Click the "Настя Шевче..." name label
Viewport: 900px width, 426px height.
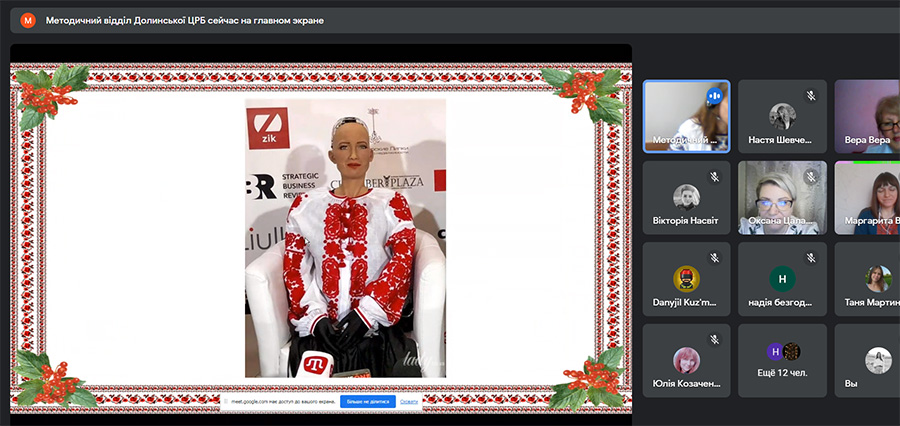pyautogui.click(x=779, y=140)
